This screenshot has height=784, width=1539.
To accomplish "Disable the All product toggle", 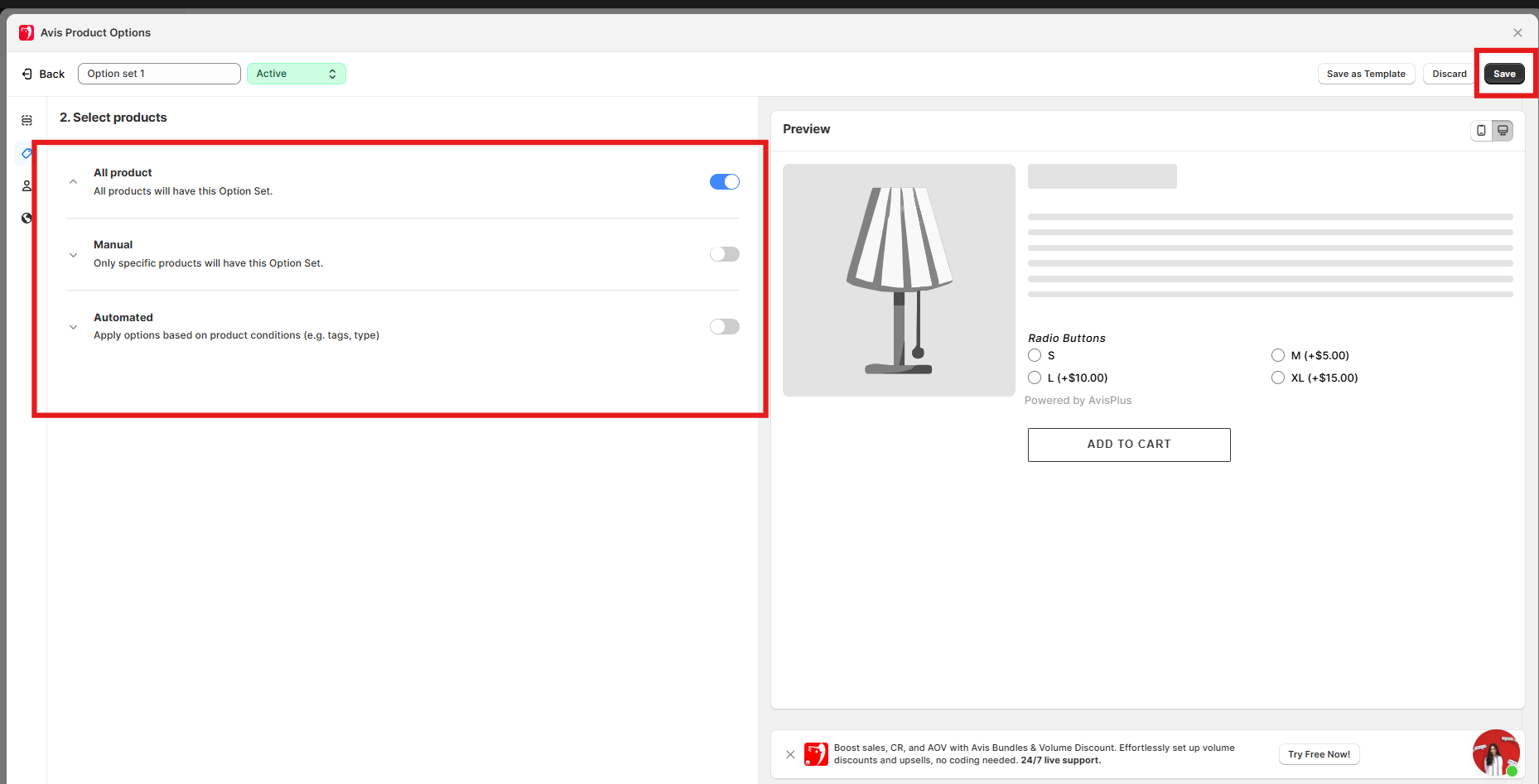I will [x=724, y=182].
